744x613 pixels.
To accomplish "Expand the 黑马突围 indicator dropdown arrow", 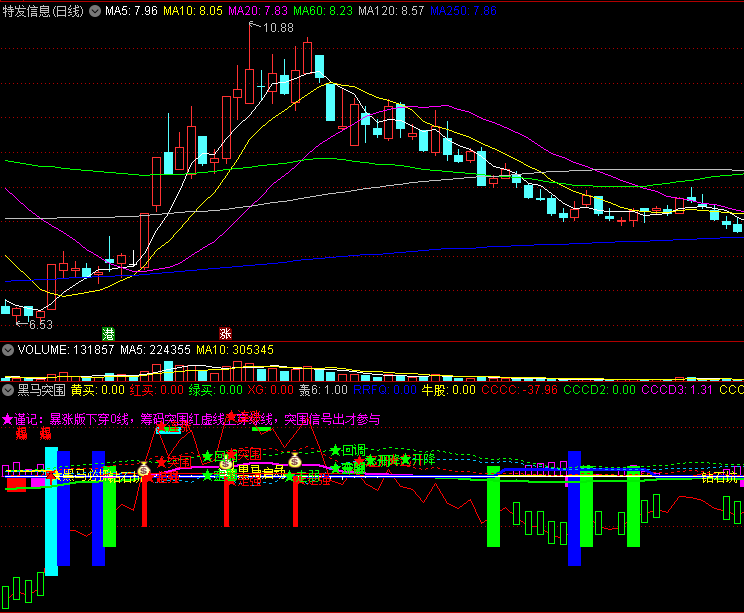I will [8, 390].
